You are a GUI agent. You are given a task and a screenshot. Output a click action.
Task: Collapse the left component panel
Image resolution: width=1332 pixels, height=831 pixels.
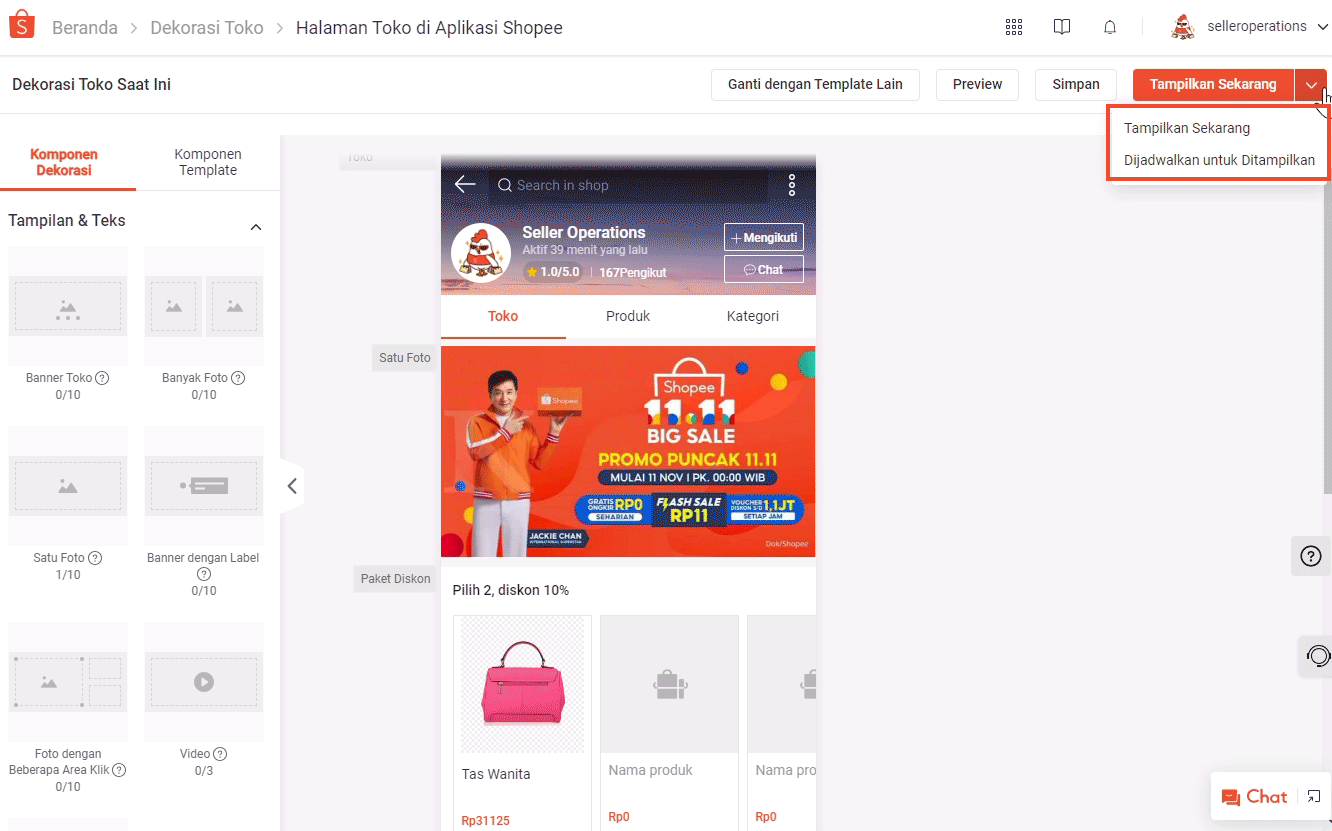[x=291, y=485]
